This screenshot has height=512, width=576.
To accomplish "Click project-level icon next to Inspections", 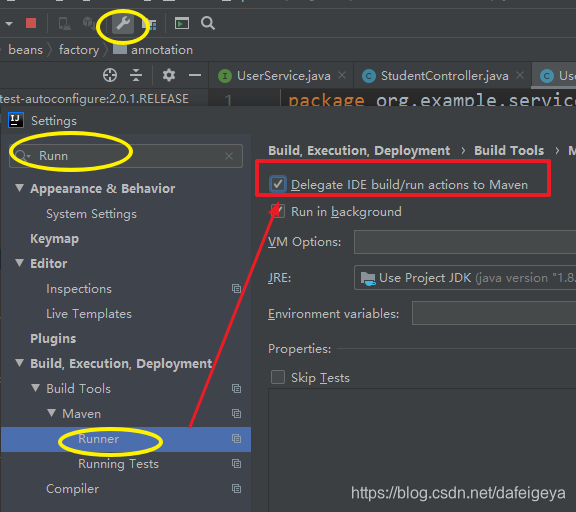I will point(237,289).
